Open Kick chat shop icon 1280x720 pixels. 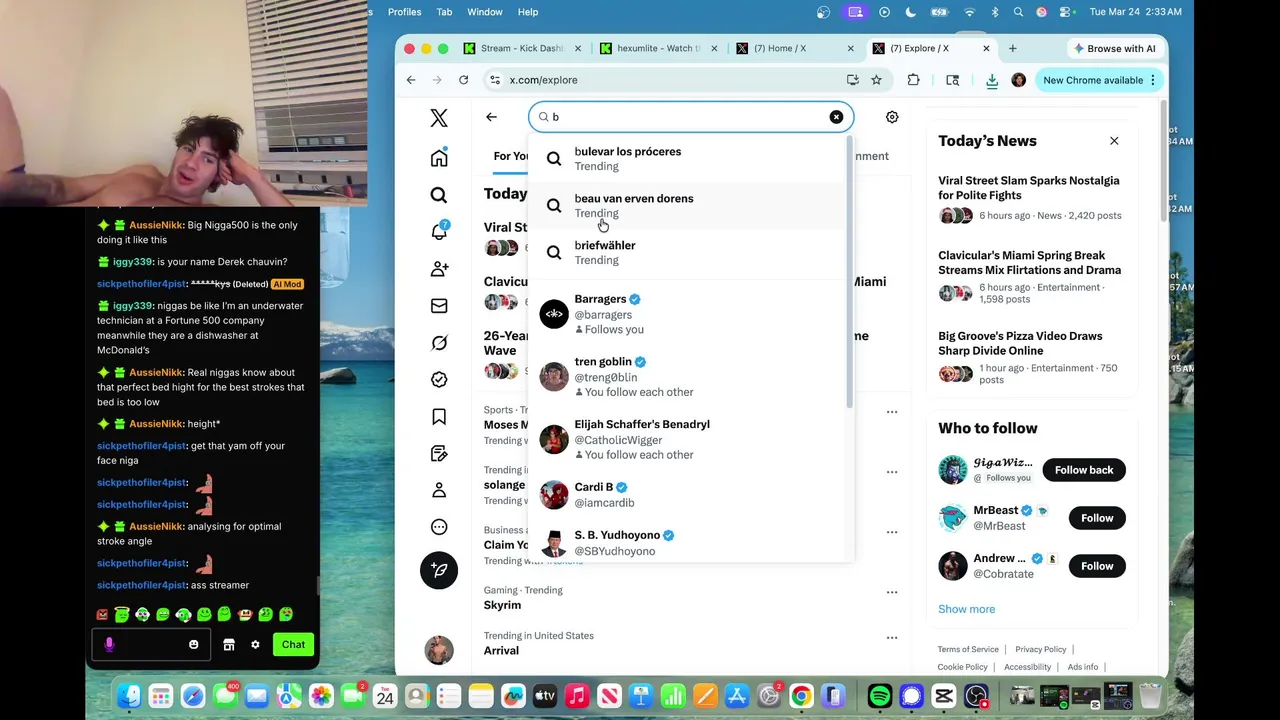[x=229, y=645]
